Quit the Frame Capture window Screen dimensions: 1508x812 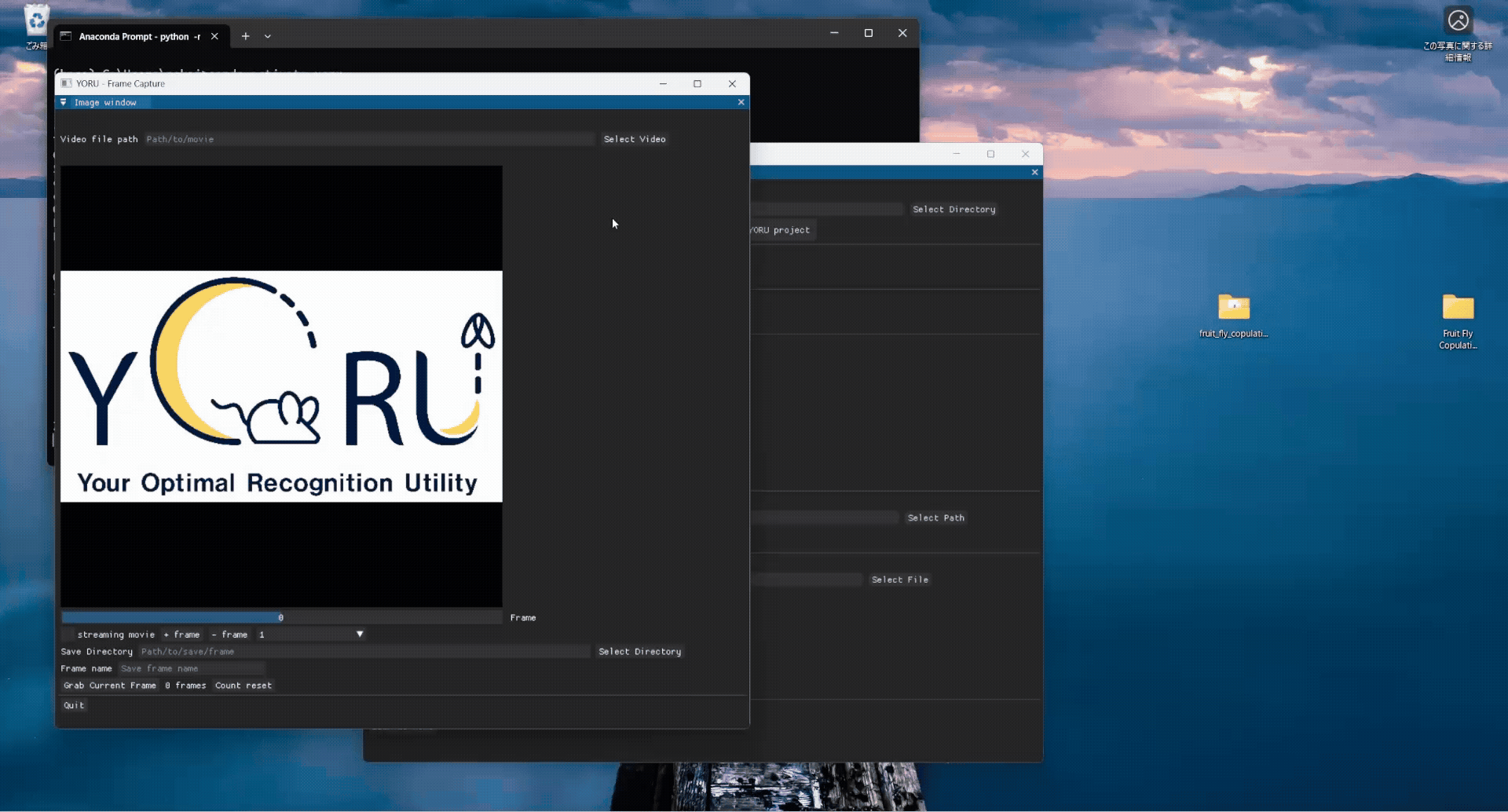click(74, 705)
